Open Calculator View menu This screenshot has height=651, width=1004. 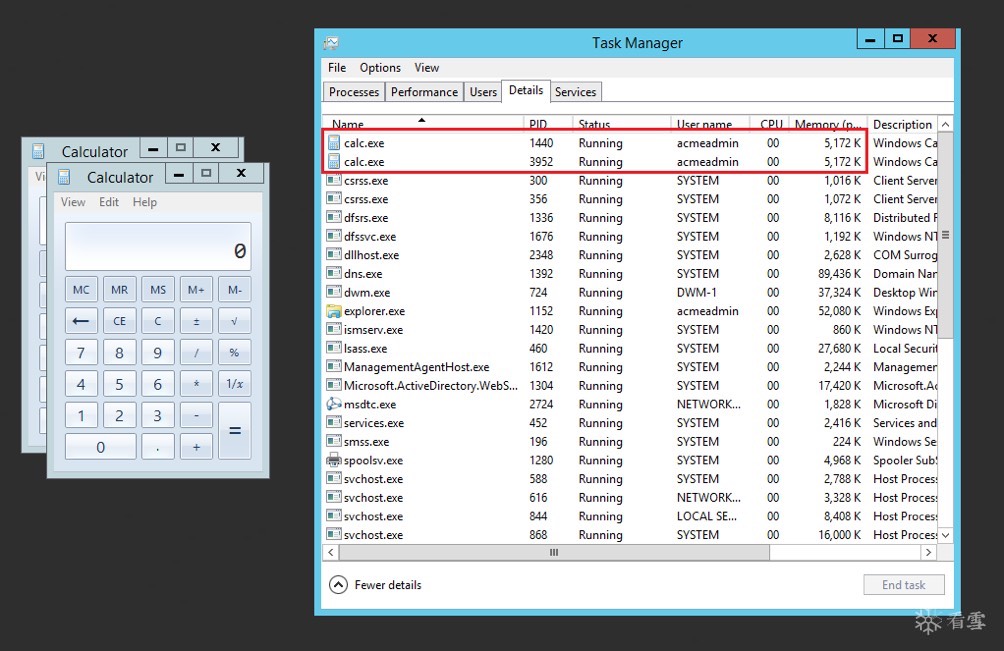tap(73, 202)
